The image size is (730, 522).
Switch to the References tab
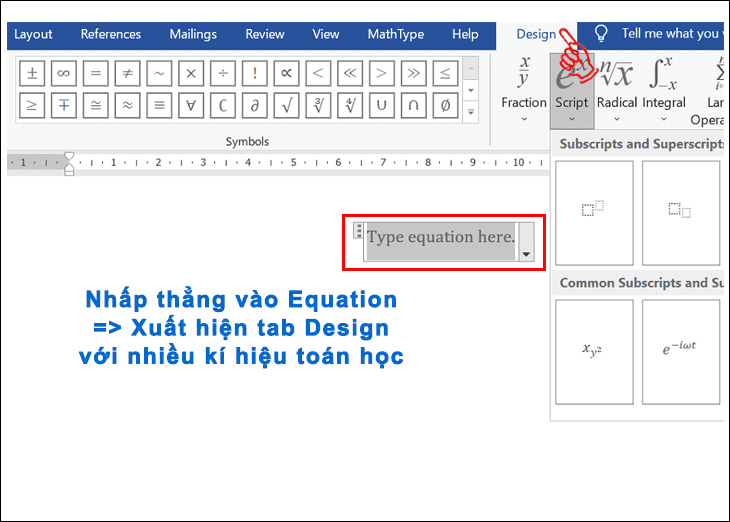111,34
